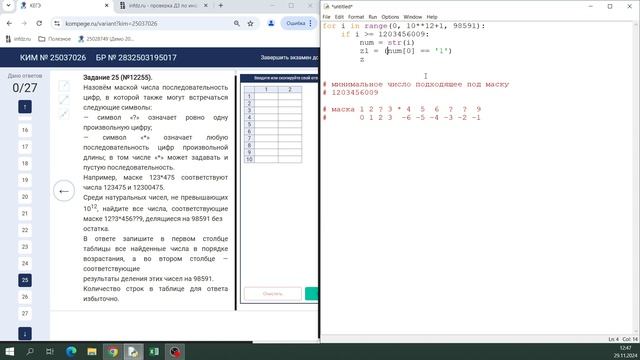The width and height of the screenshot is (640, 360).
Task: Go to task 24 in sidebar
Action: coord(25,263)
